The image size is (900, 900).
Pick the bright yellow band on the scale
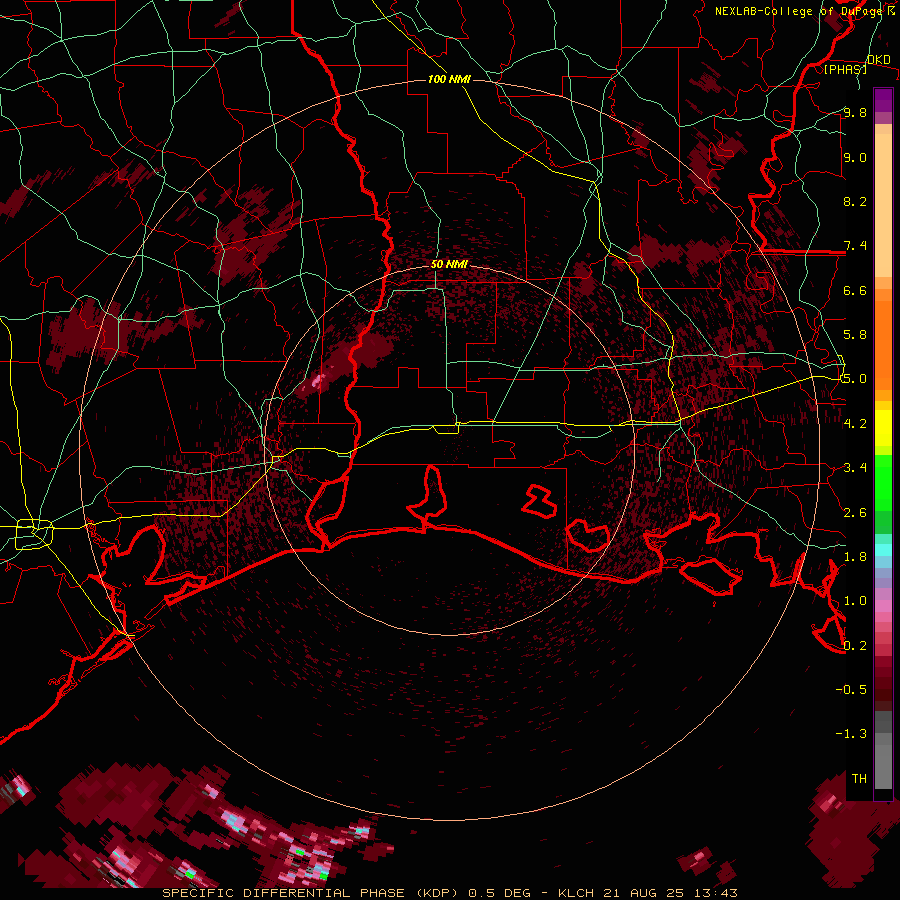(883, 428)
